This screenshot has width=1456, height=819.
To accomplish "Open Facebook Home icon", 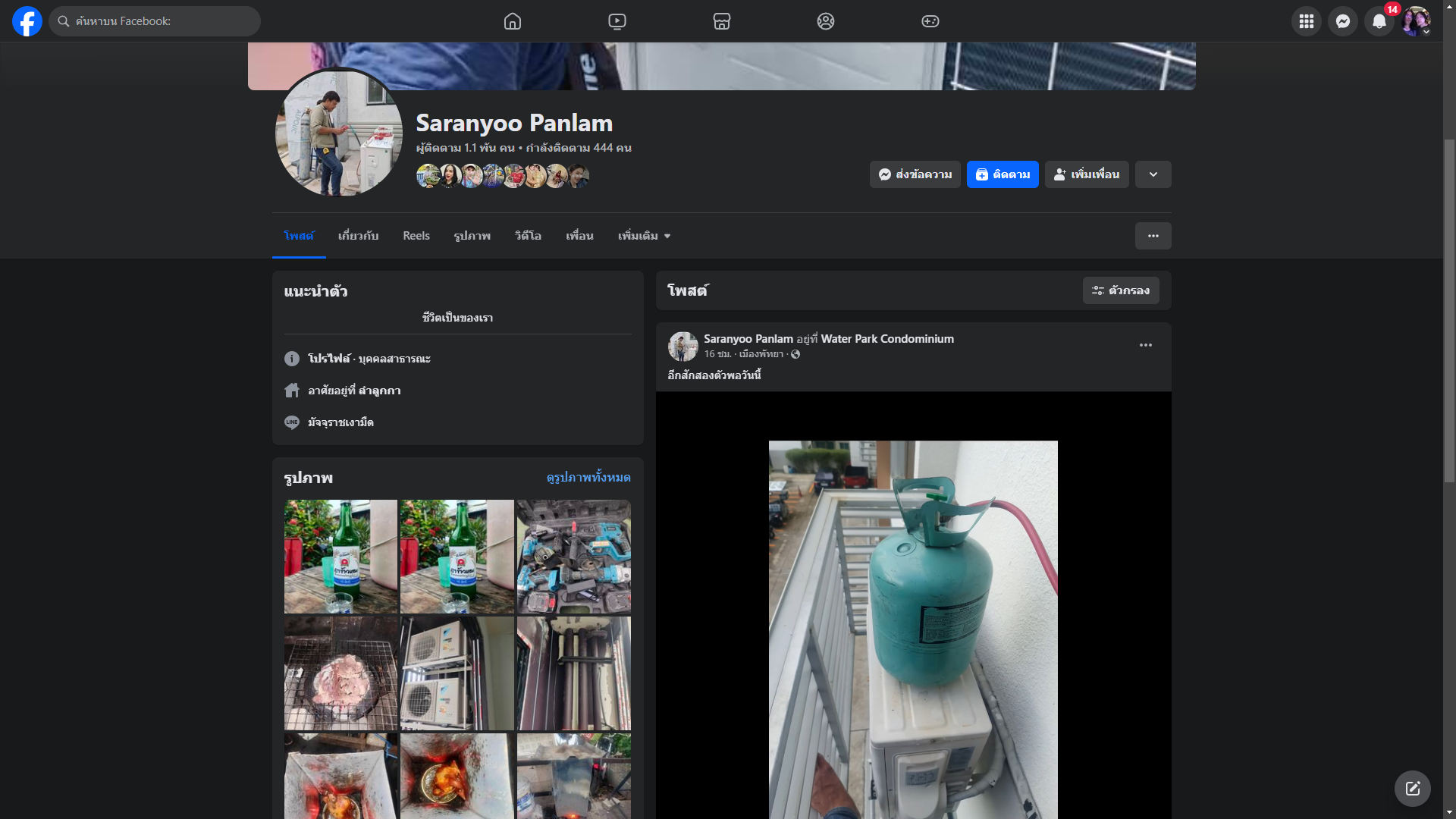I will [x=513, y=21].
